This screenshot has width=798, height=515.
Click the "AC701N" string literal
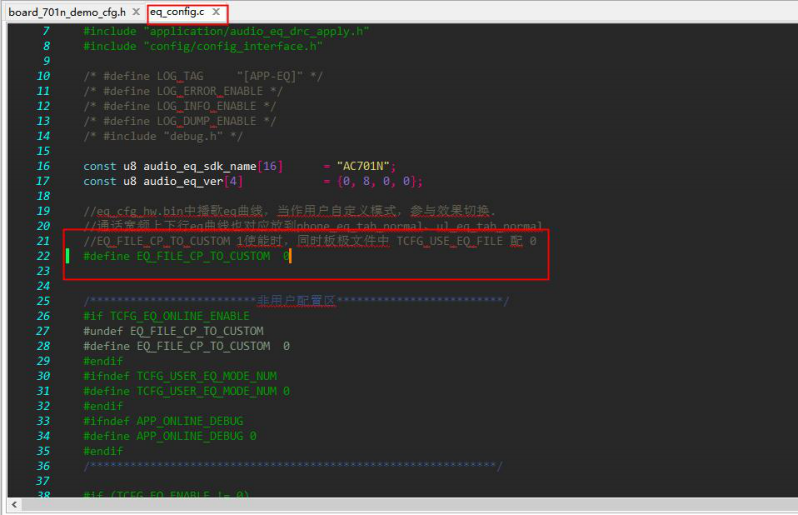pos(363,166)
